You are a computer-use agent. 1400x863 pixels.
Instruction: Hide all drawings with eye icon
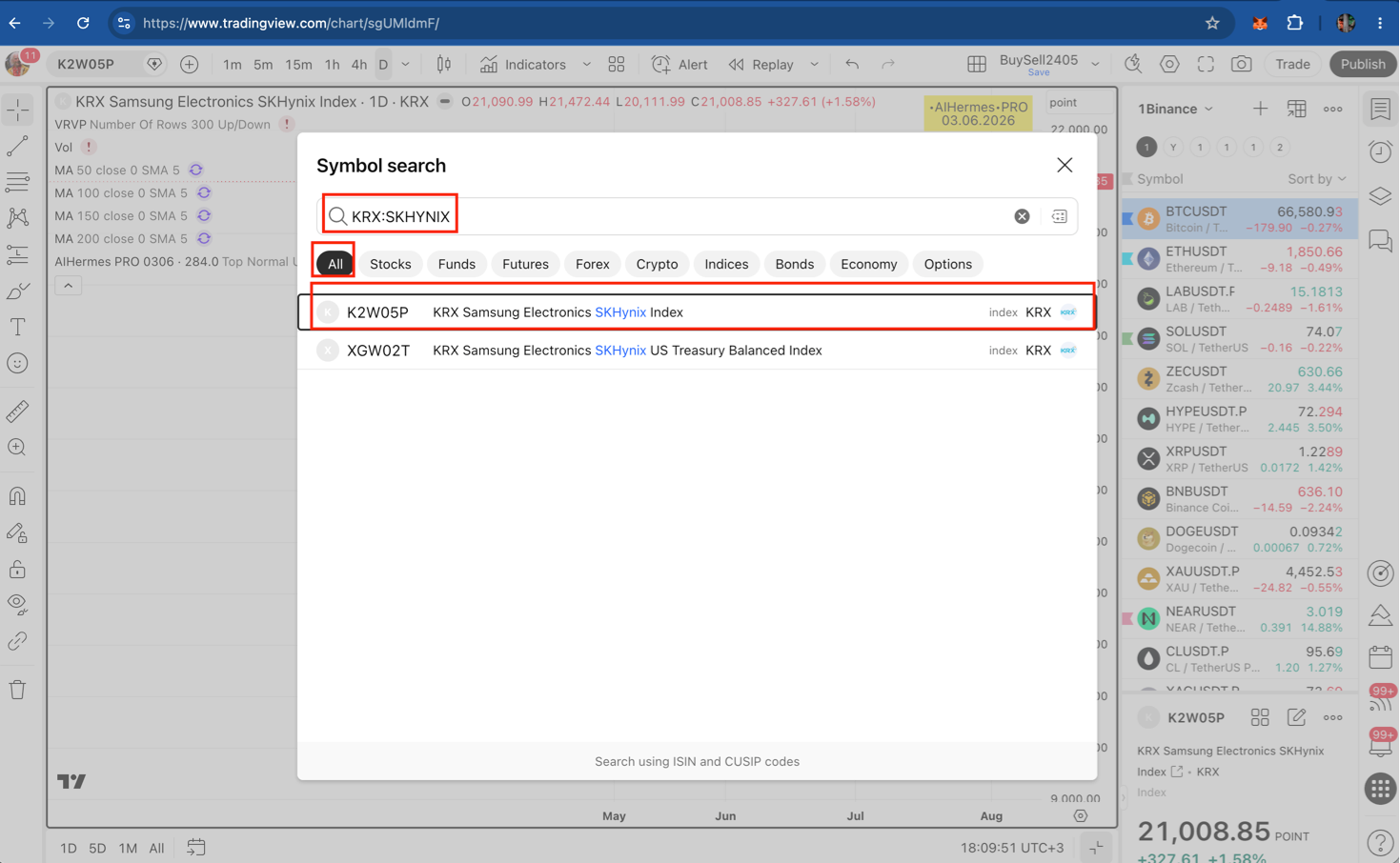pyautogui.click(x=17, y=604)
